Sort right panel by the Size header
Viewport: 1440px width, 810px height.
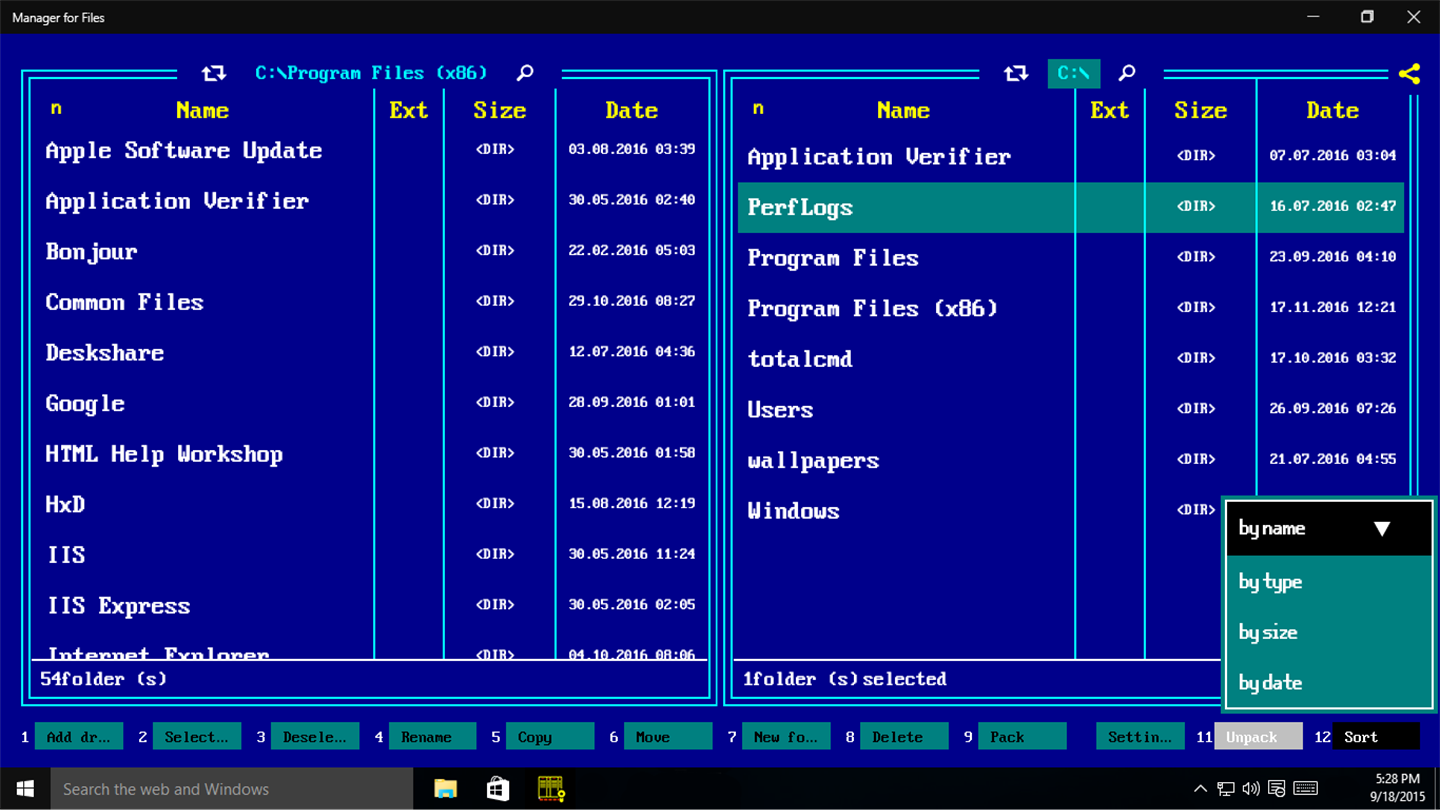(1200, 110)
